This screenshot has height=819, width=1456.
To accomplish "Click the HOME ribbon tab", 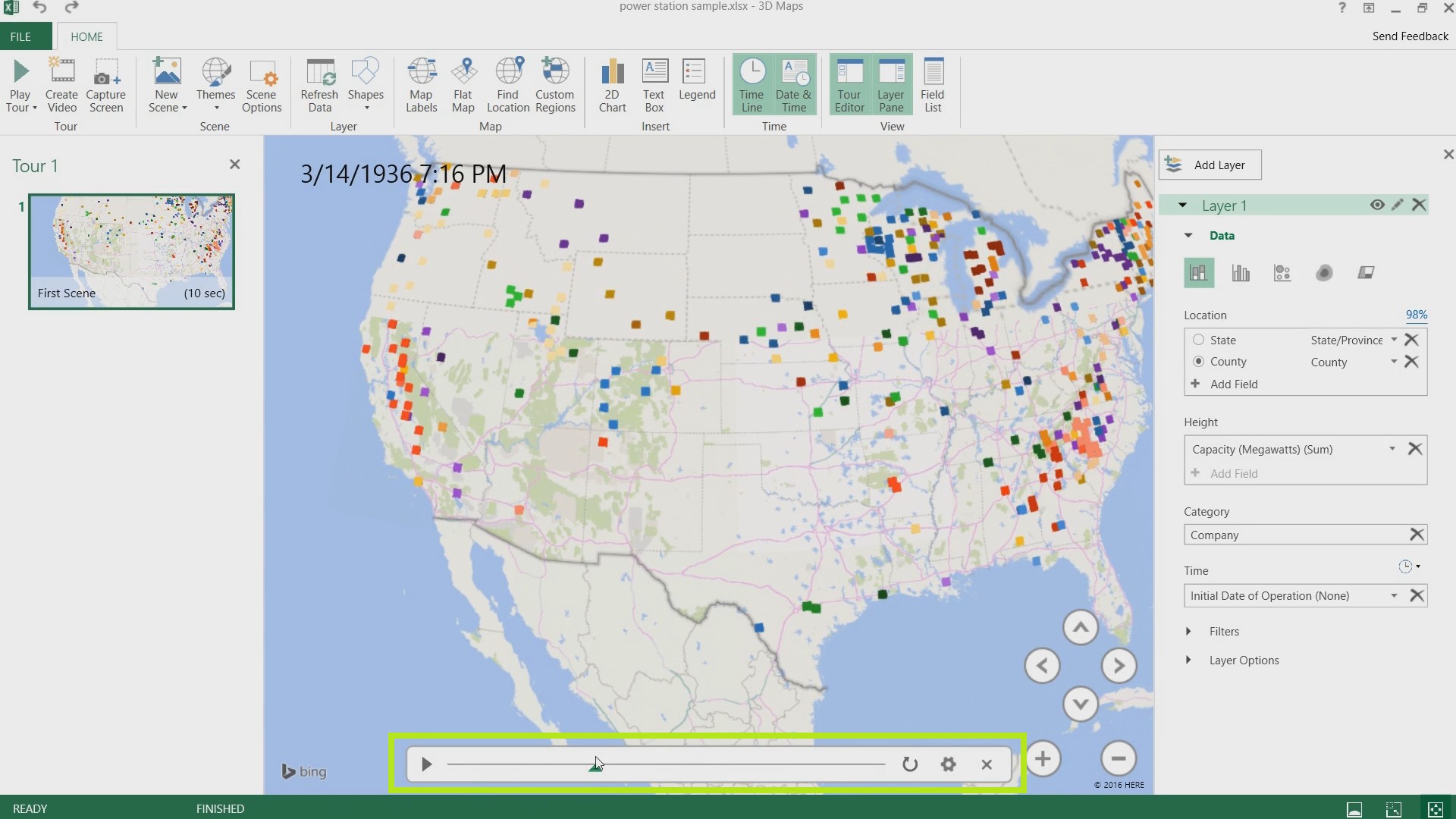I will coord(86,36).
